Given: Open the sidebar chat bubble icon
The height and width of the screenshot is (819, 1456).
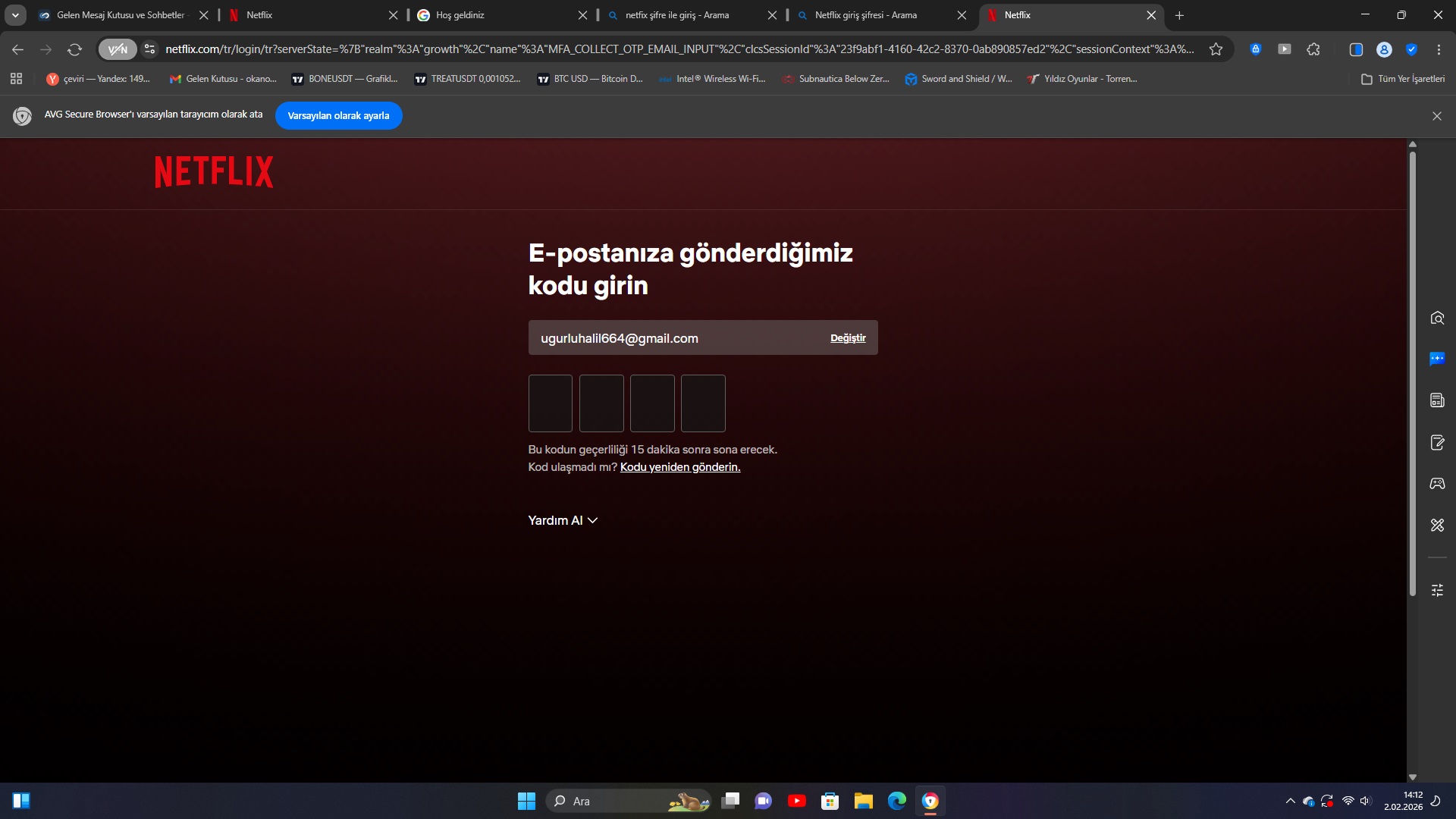Looking at the screenshot, I should point(1437,359).
